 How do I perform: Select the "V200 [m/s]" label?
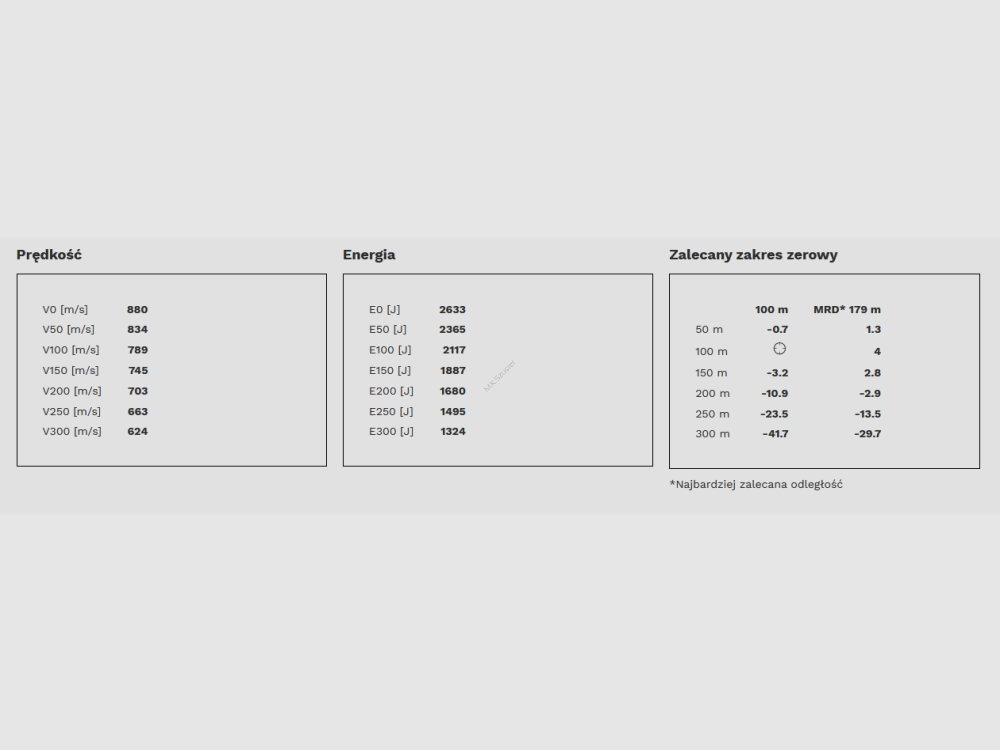point(72,391)
